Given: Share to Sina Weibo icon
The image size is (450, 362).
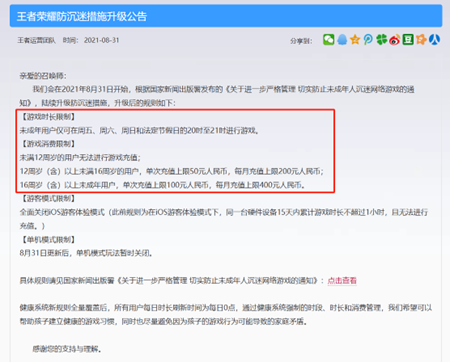Looking at the screenshot, I should (394, 40).
